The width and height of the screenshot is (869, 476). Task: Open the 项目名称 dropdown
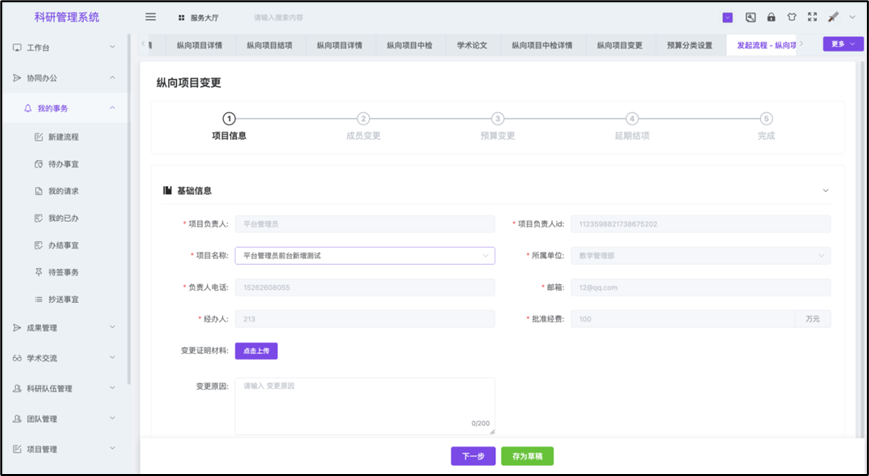(x=364, y=256)
